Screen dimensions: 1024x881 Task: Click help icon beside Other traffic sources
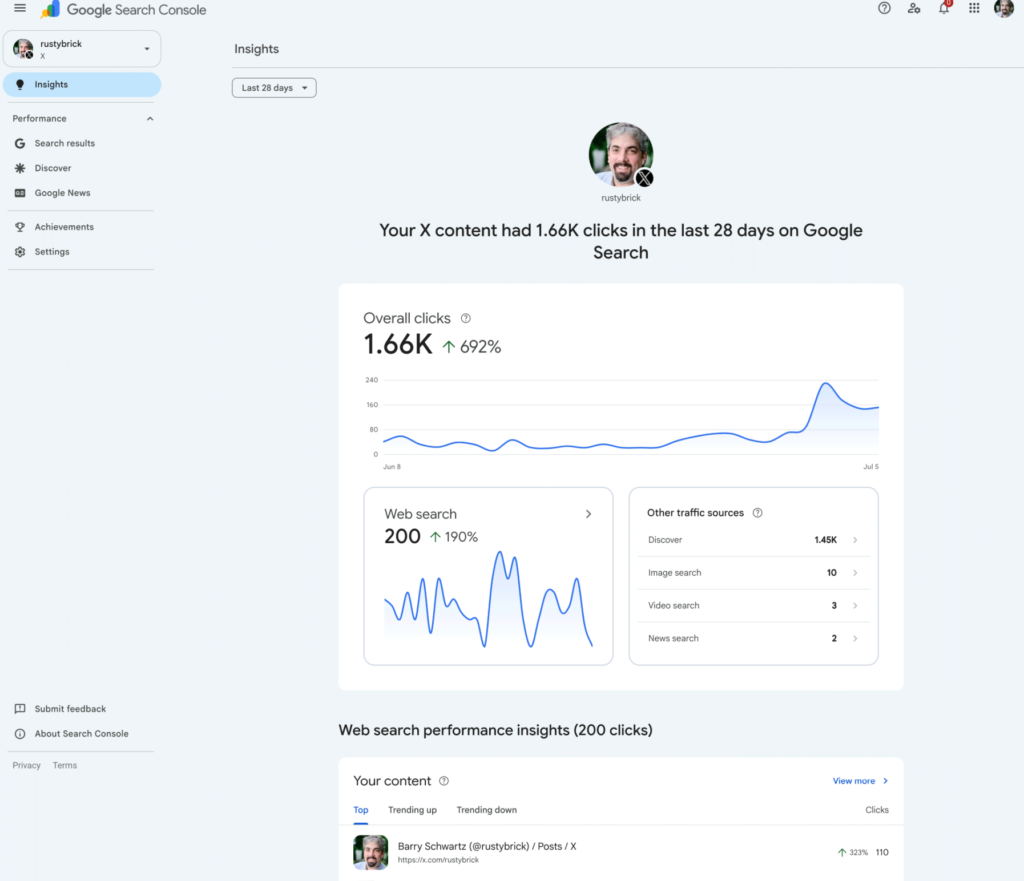[x=758, y=513]
